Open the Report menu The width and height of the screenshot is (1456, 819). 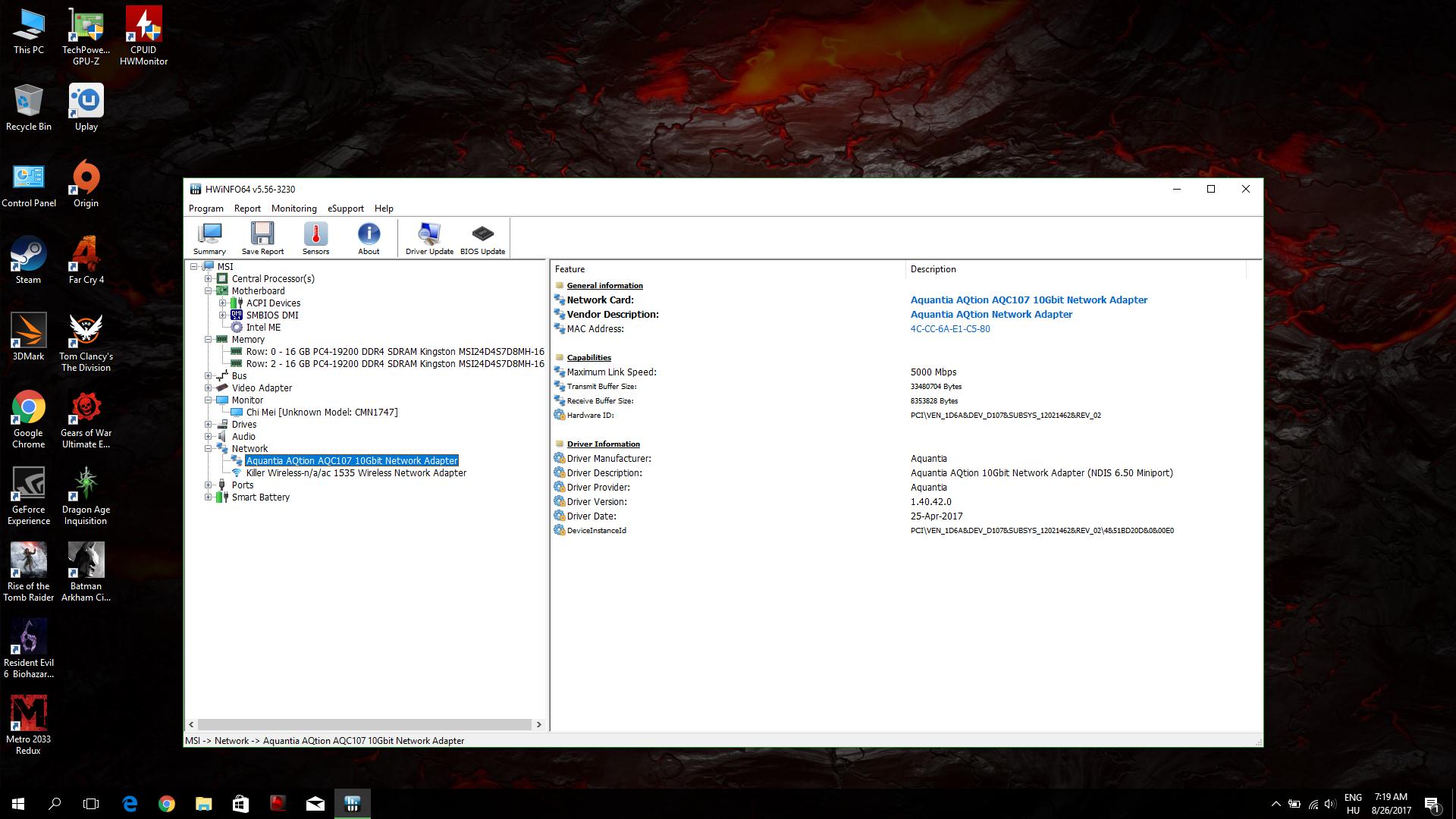[x=247, y=209]
